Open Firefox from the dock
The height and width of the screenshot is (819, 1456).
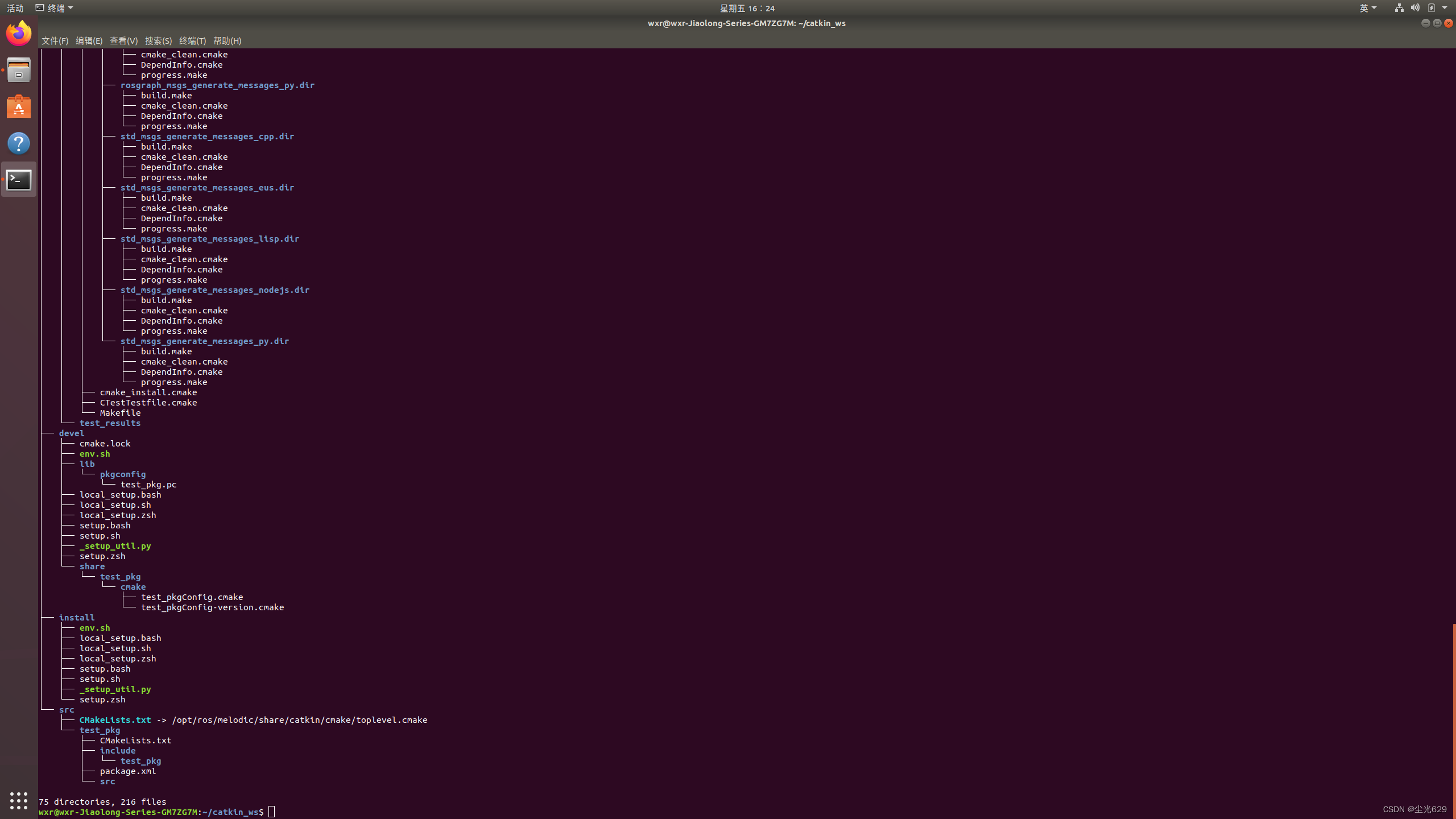tap(19, 33)
